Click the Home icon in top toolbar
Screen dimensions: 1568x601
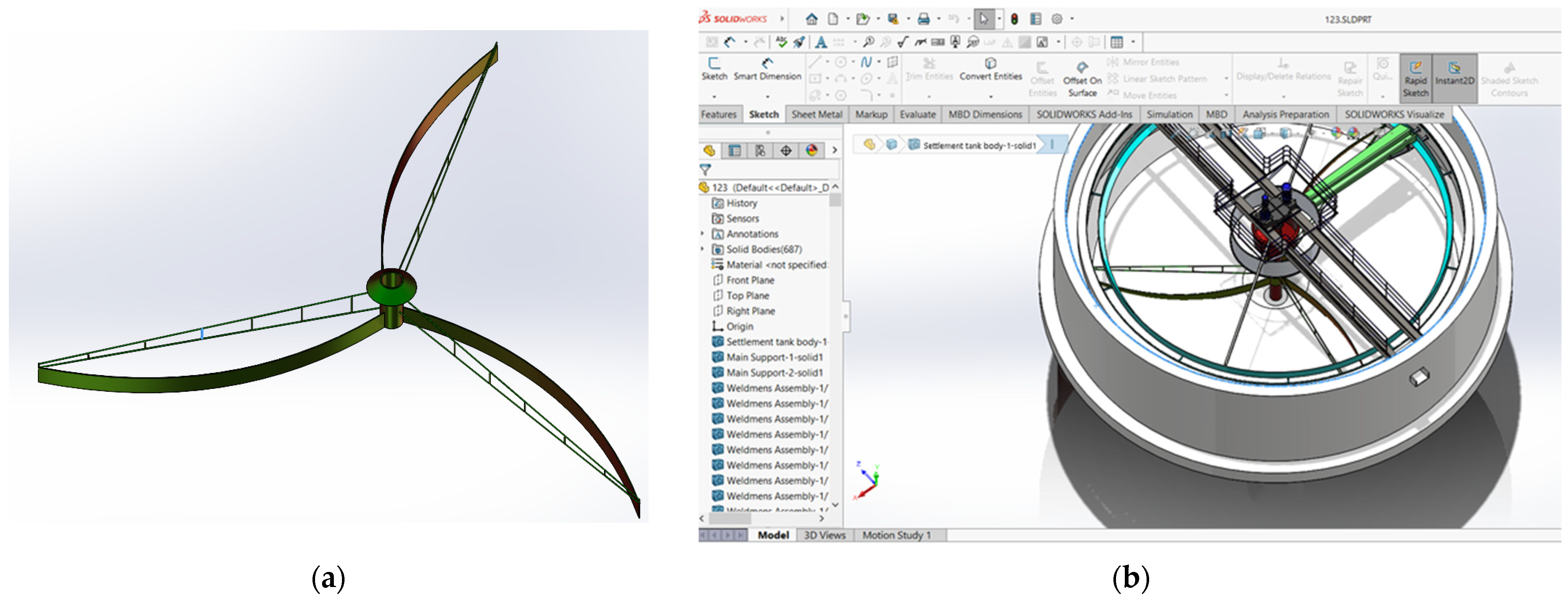point(811,19)
